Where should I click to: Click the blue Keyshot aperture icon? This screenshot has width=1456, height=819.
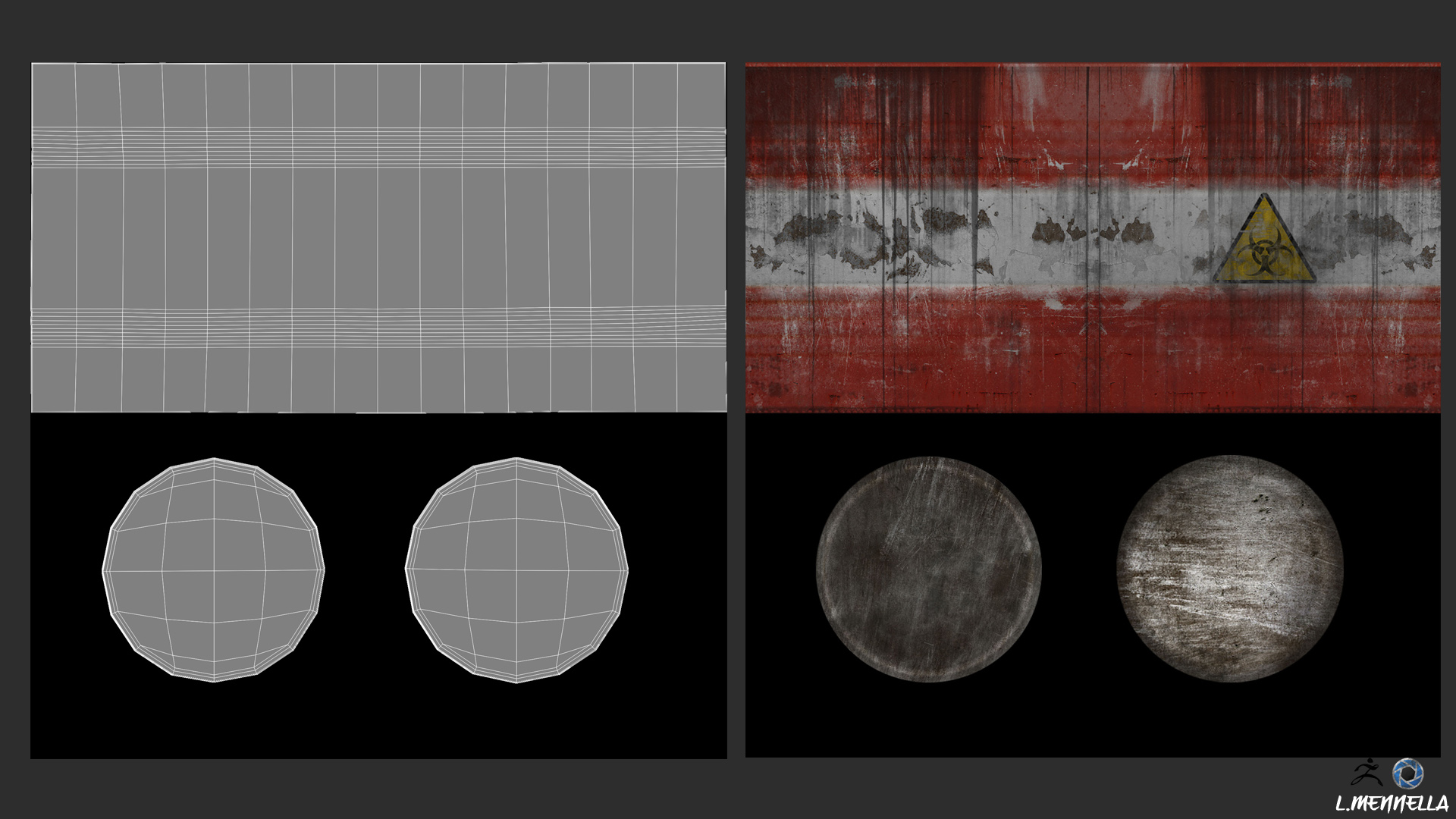[x=1407, y=773]
